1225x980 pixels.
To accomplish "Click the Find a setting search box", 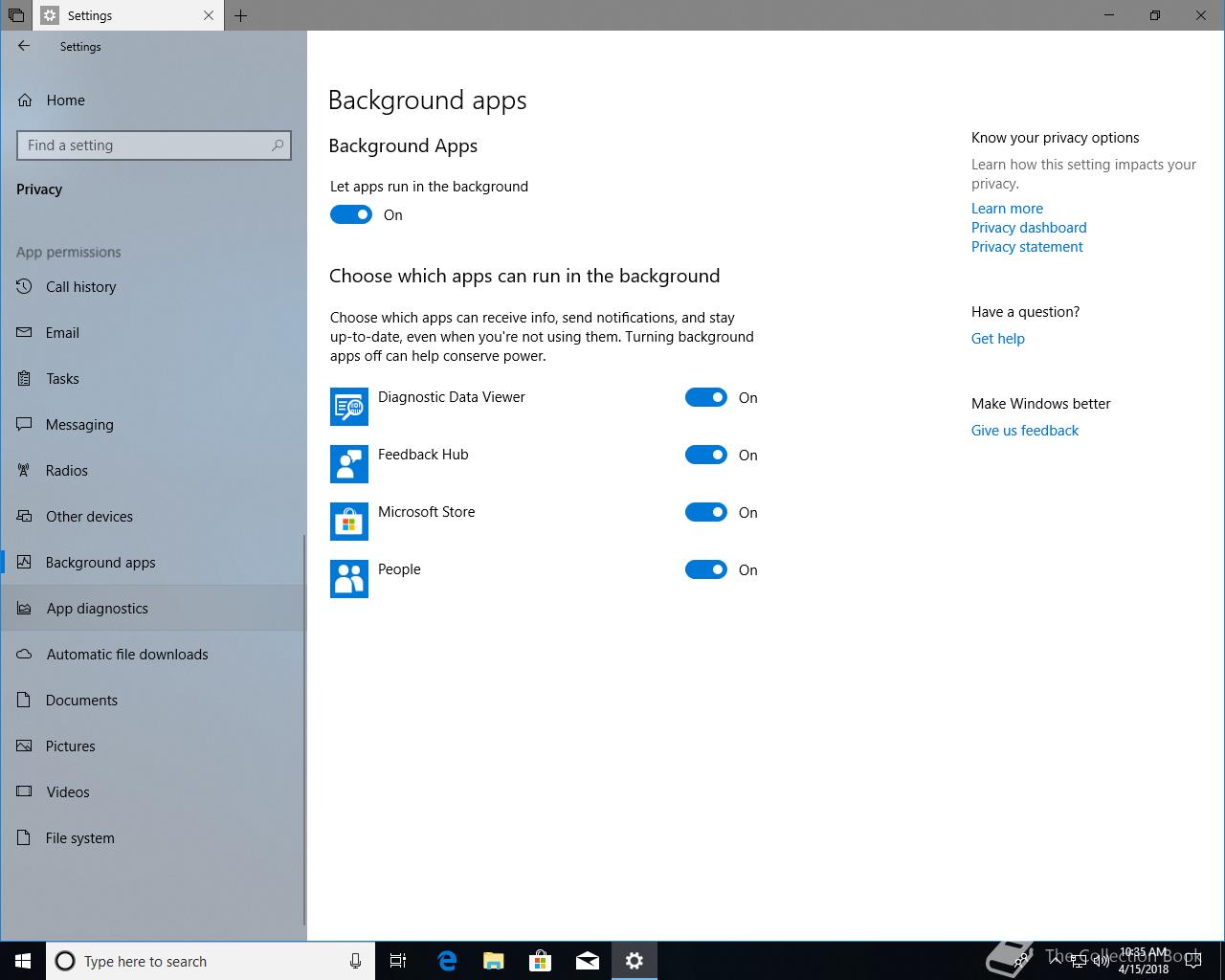I will (154, 145).
